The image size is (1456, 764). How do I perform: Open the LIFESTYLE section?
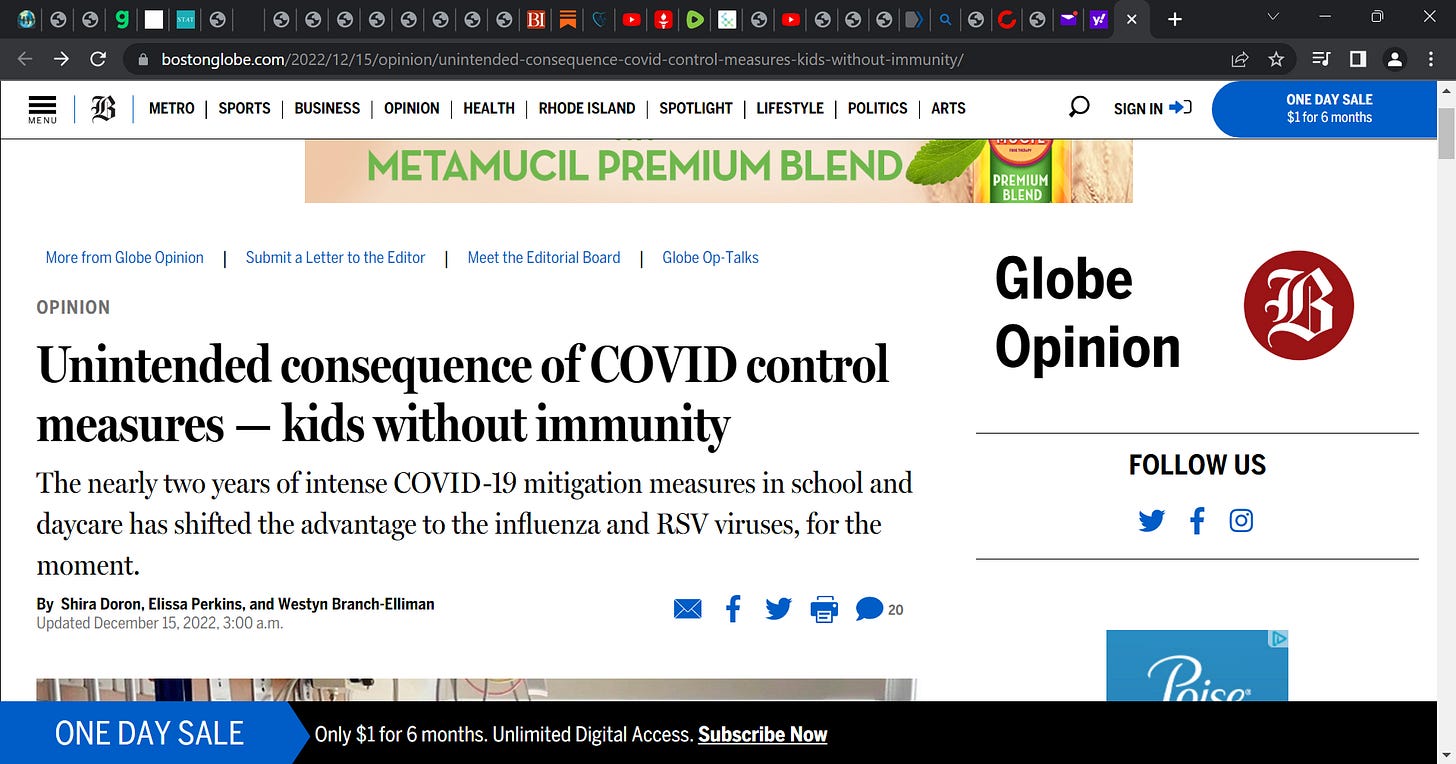point(790,108)
